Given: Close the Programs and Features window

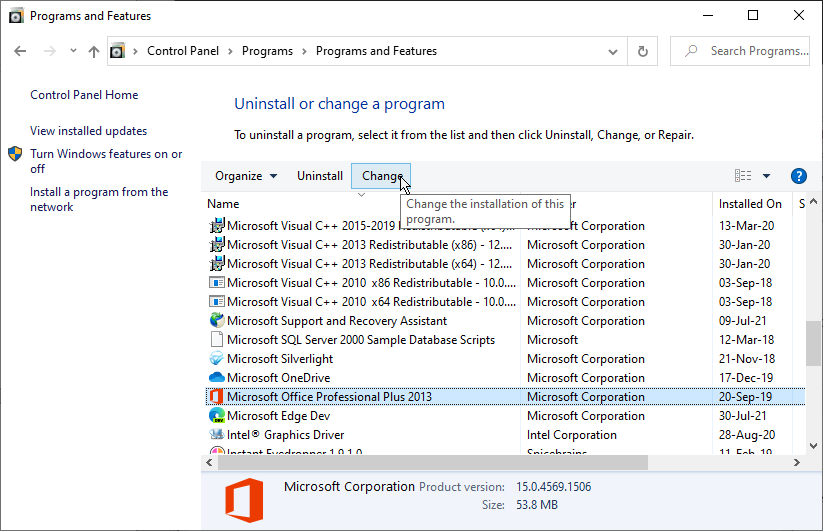Looking at the screenshot, I should tap(799, 15).
